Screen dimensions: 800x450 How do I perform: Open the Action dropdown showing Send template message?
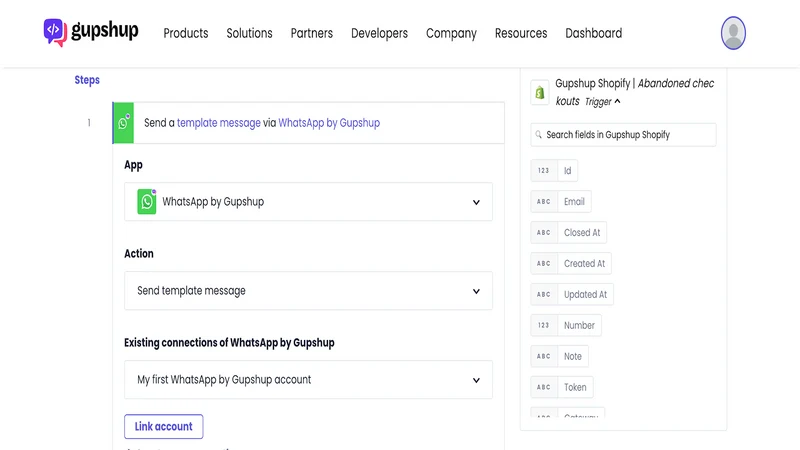coord(308,291)
